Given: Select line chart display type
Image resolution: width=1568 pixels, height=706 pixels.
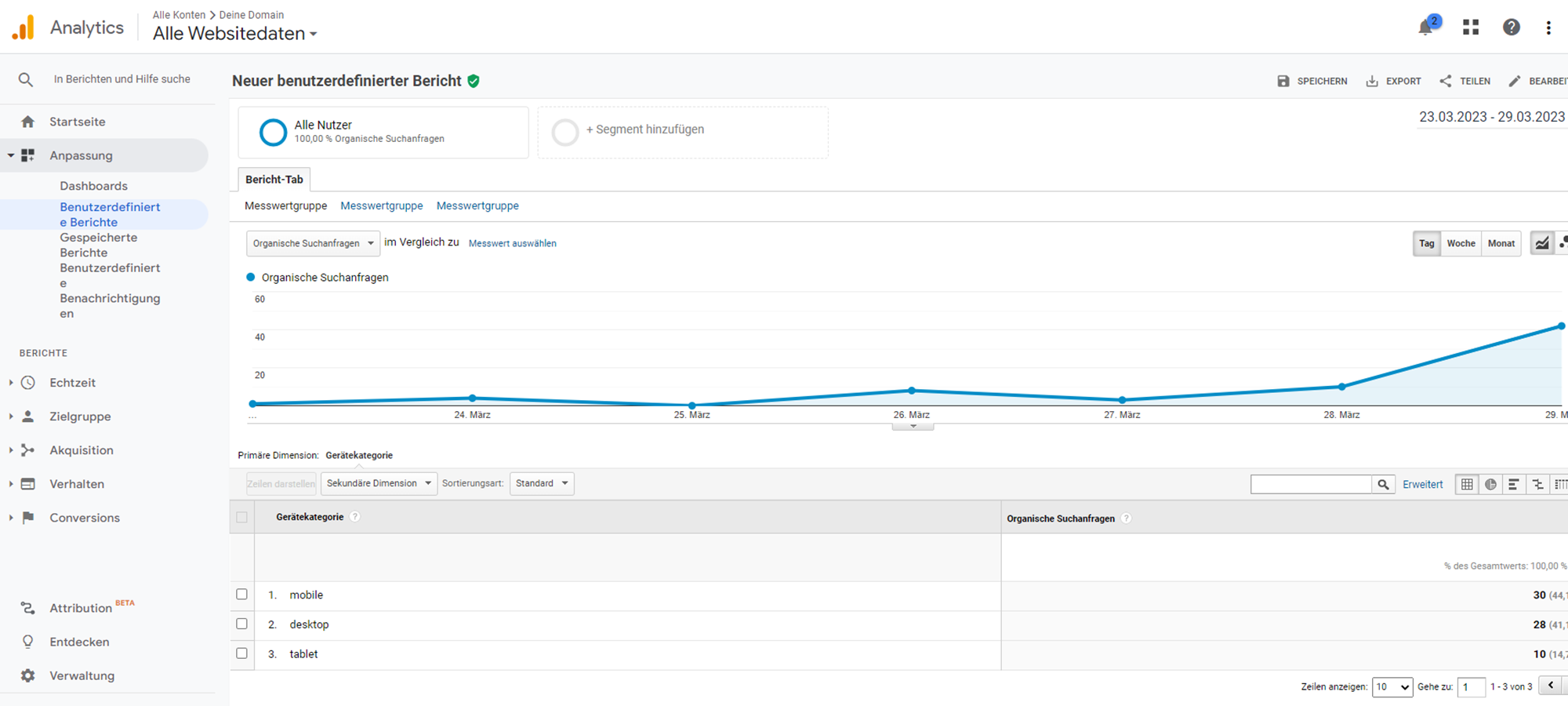Looking at the screenshot, I should coord(1541,243).
